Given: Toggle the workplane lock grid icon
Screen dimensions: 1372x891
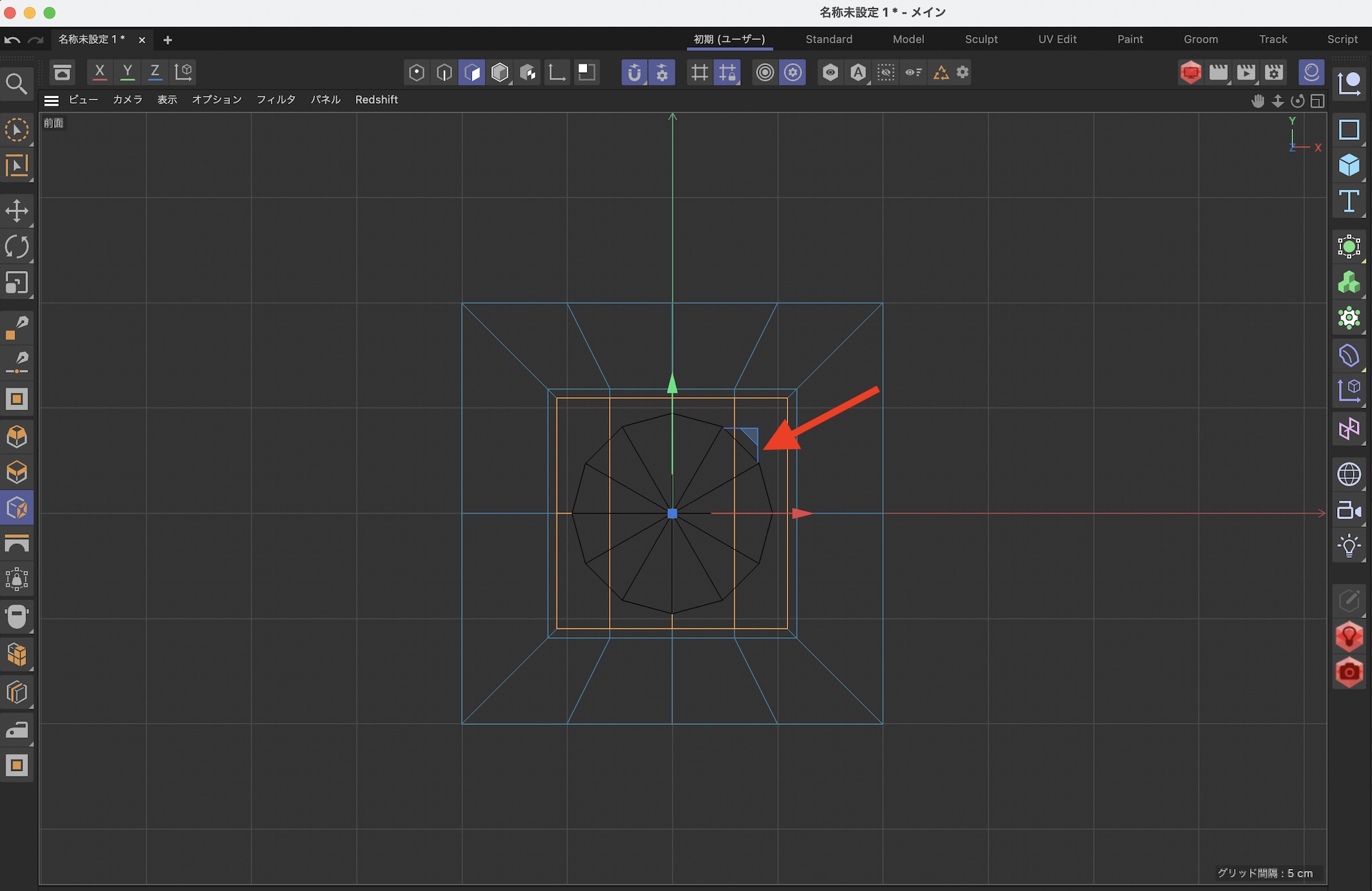Looking at the screenshot, I should pos(727,72).
